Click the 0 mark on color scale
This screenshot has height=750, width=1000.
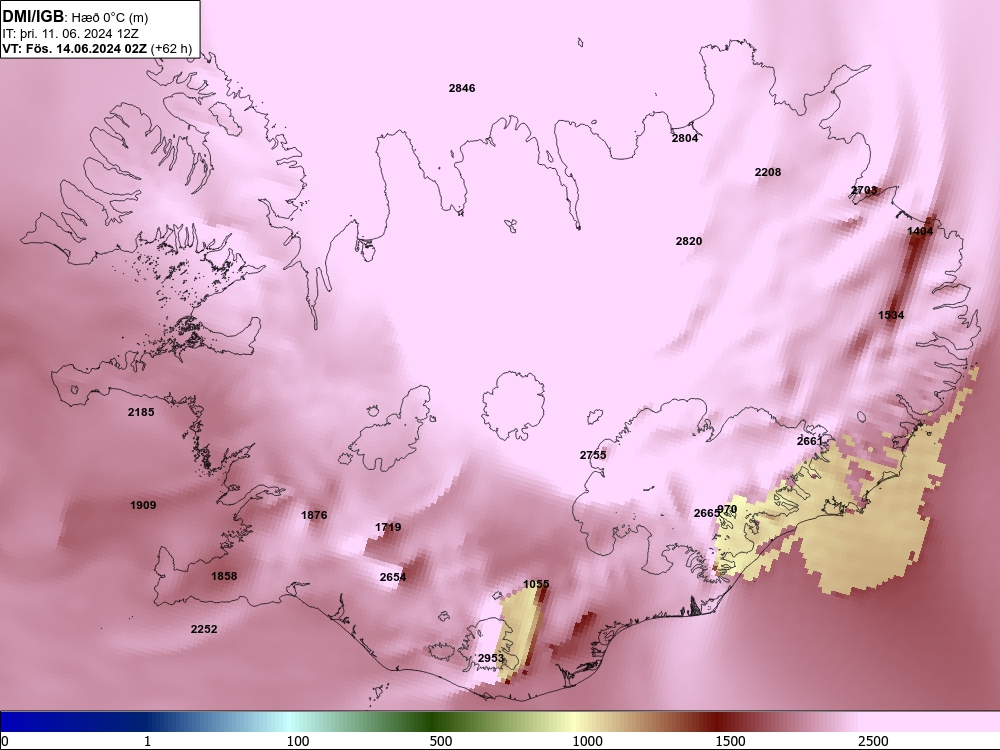click(x=5, y=741)
